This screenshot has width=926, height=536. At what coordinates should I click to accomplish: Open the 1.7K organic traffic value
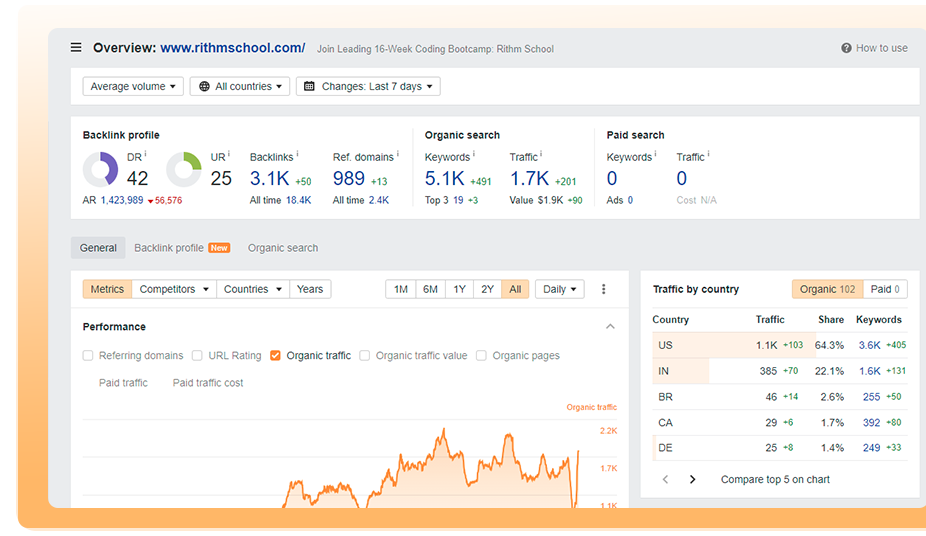(x=529, y=178)
